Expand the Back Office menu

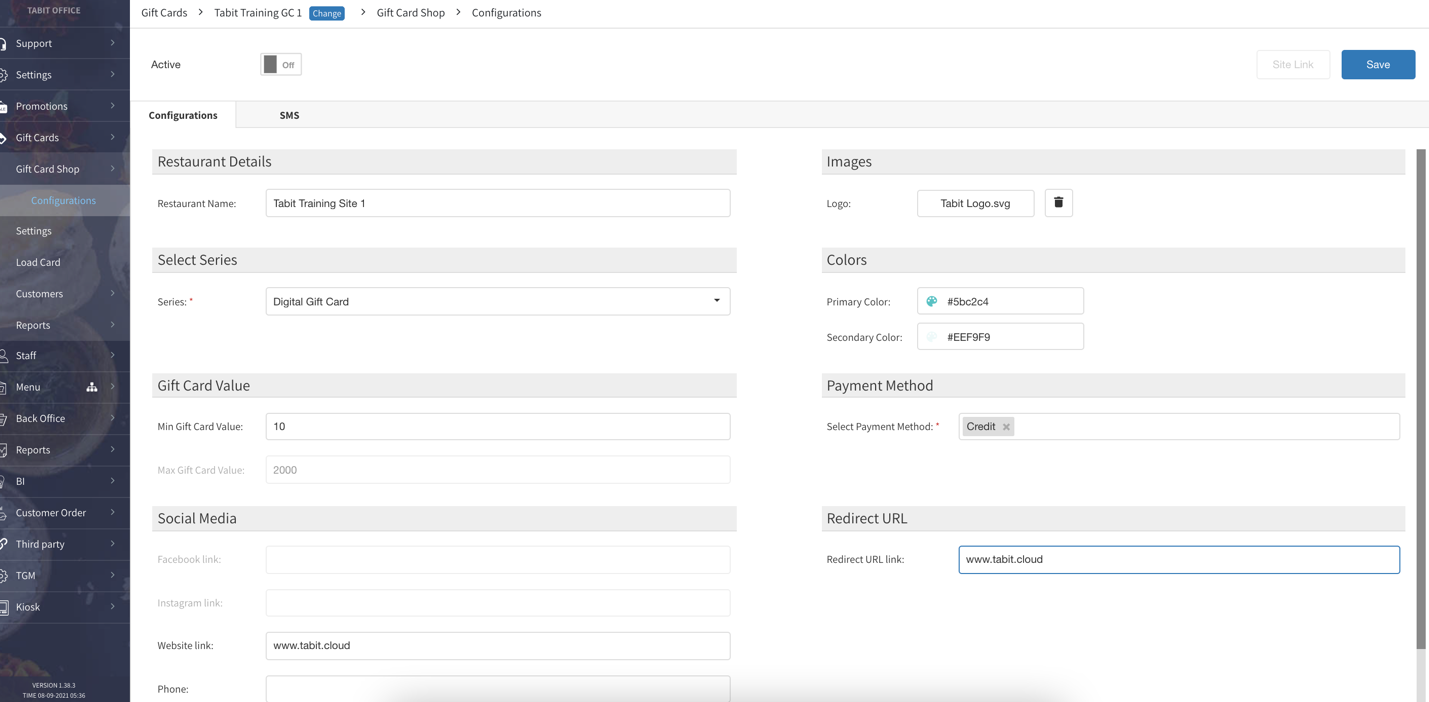112,418
